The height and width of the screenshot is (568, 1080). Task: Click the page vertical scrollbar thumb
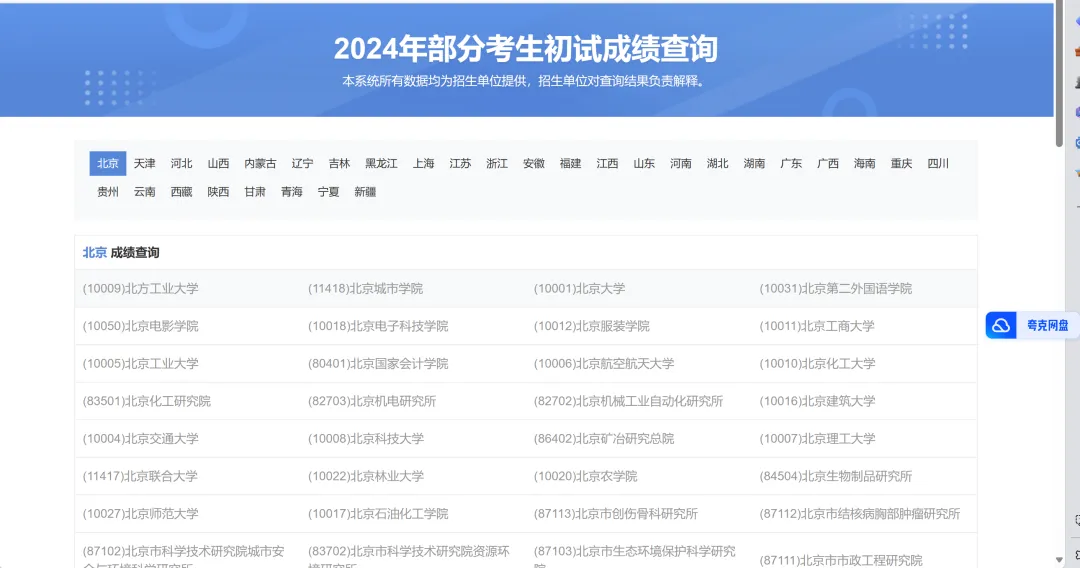coord(1059,73)
